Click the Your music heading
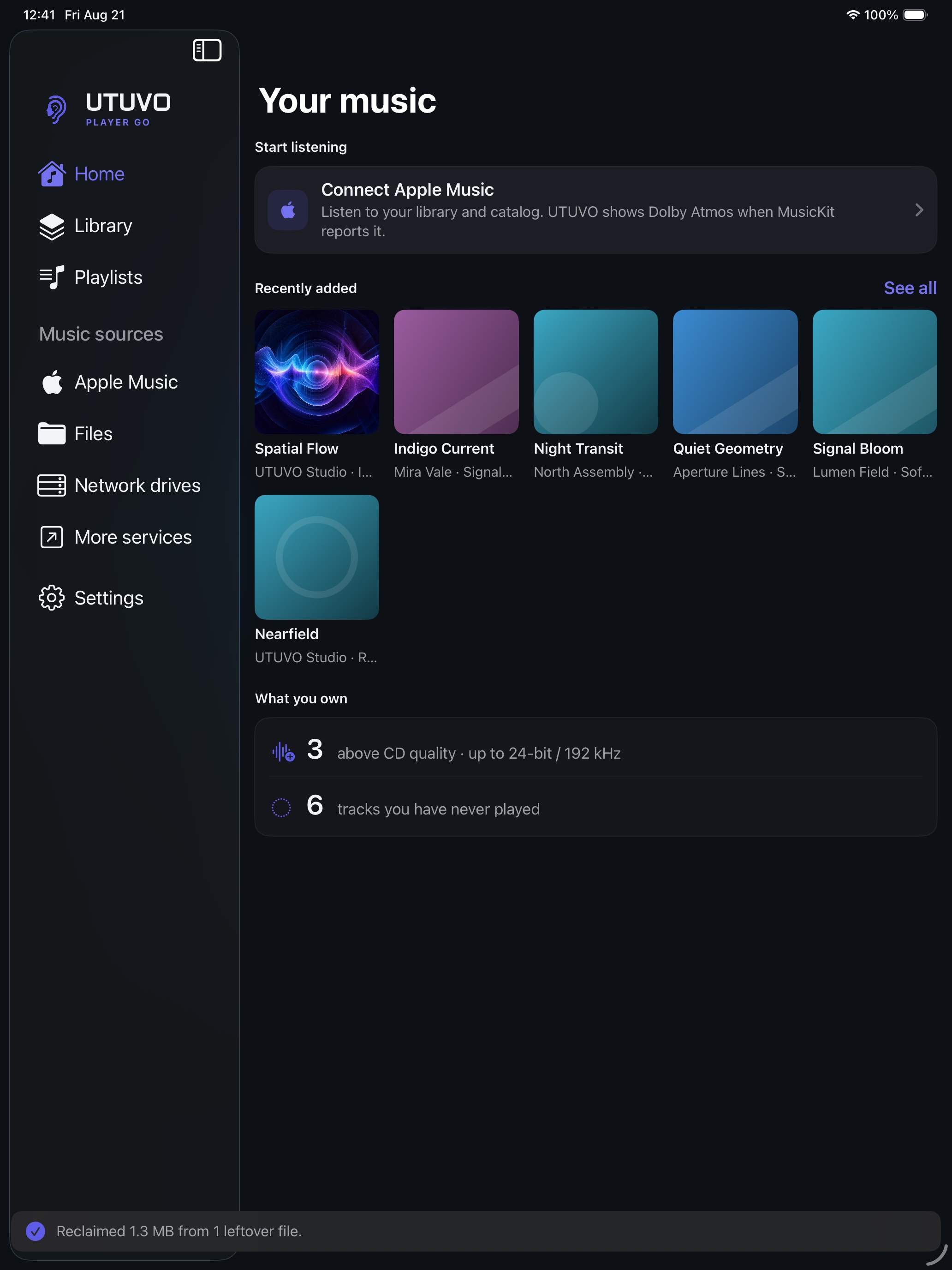Viewport: 952px width, 1270px height. tap(347, 101)
